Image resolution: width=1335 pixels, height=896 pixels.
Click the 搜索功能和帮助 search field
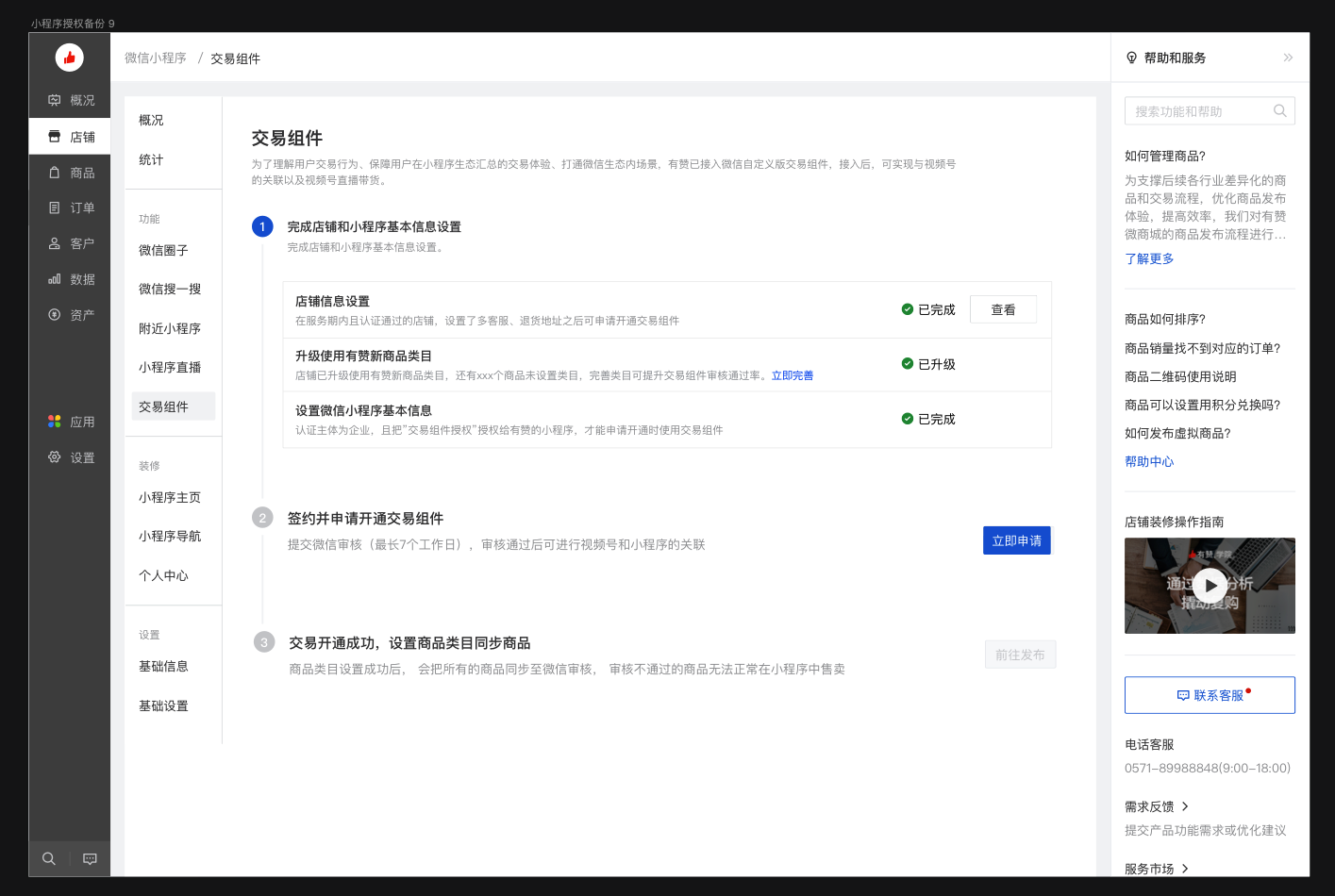click(x=1198, y=111)
